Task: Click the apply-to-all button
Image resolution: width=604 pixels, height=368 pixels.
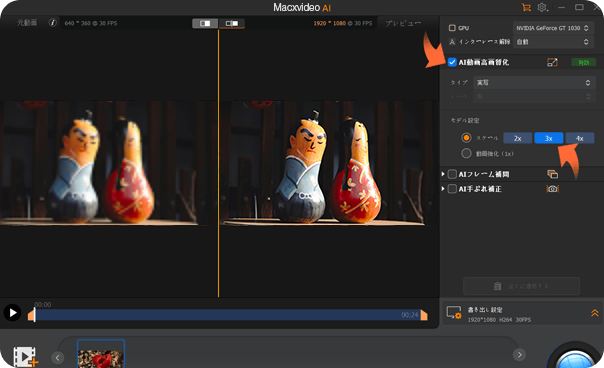Action: coord(522,286)
